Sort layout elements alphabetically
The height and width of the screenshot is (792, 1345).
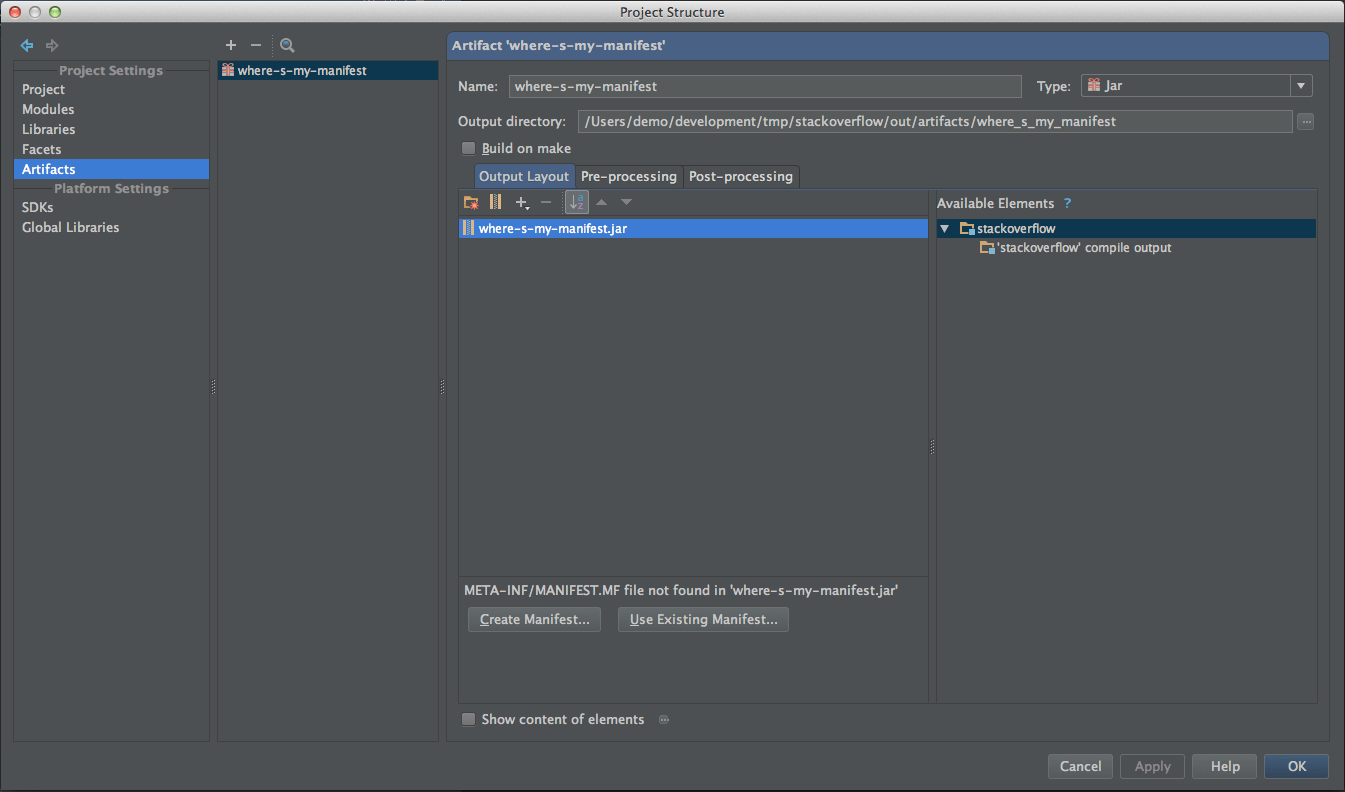click(576, 201)
